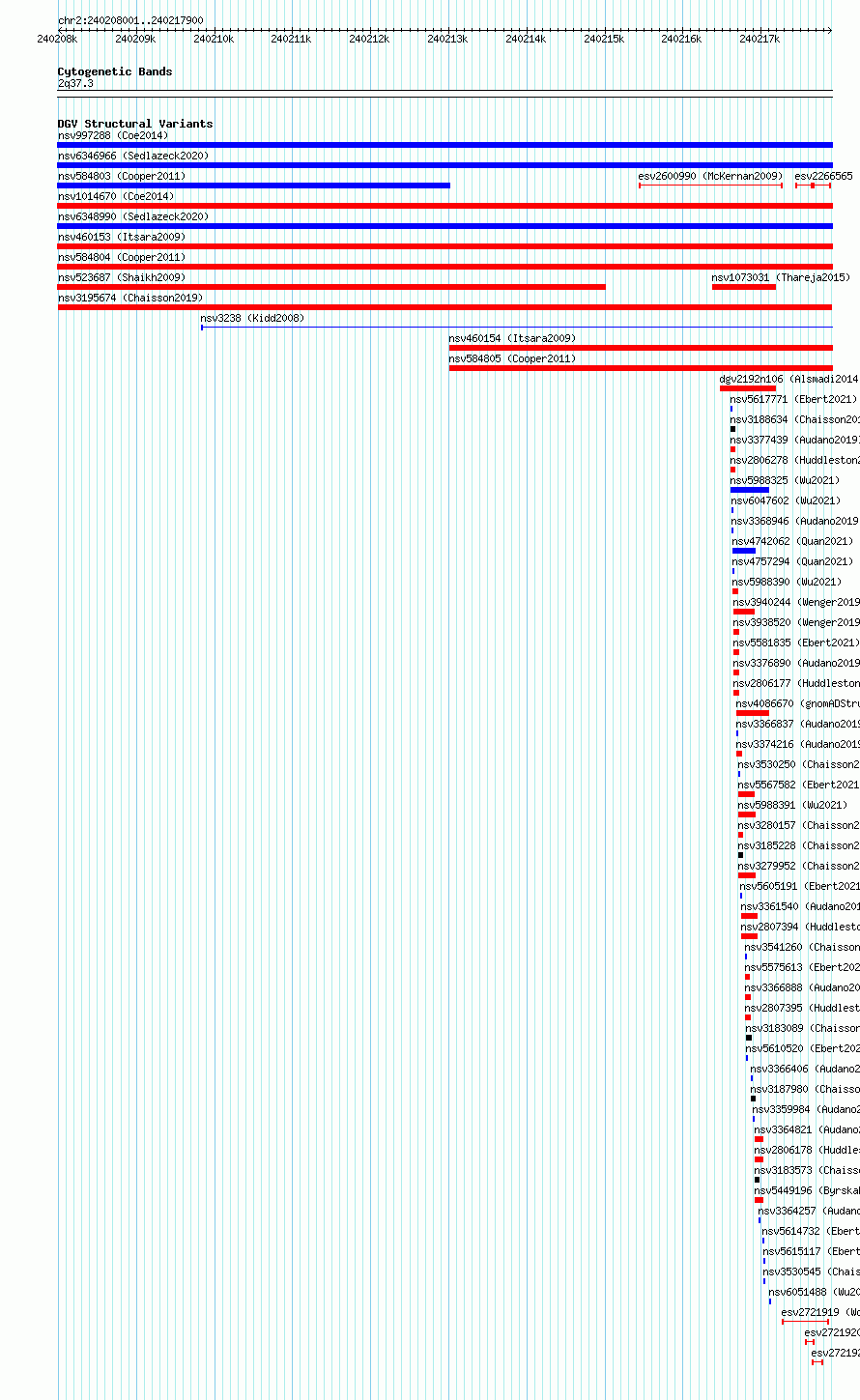
Task: Open variant dgv2192n106 (Alsmadi2014)
Action: [788, 379]
